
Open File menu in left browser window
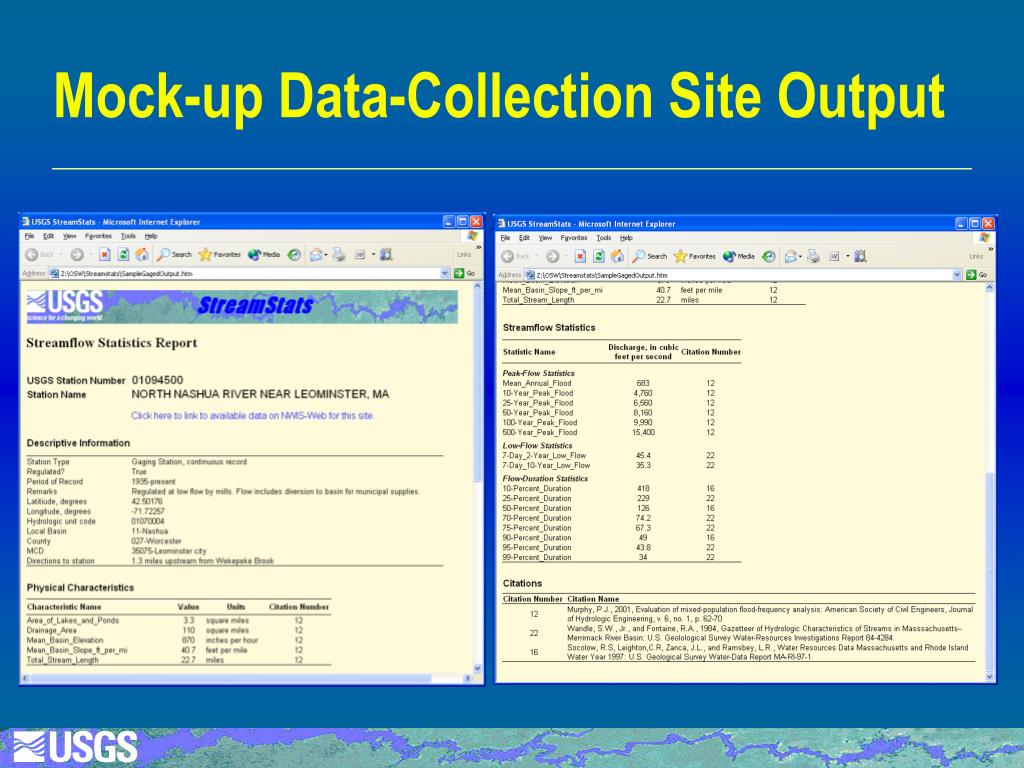pos(29,236)
